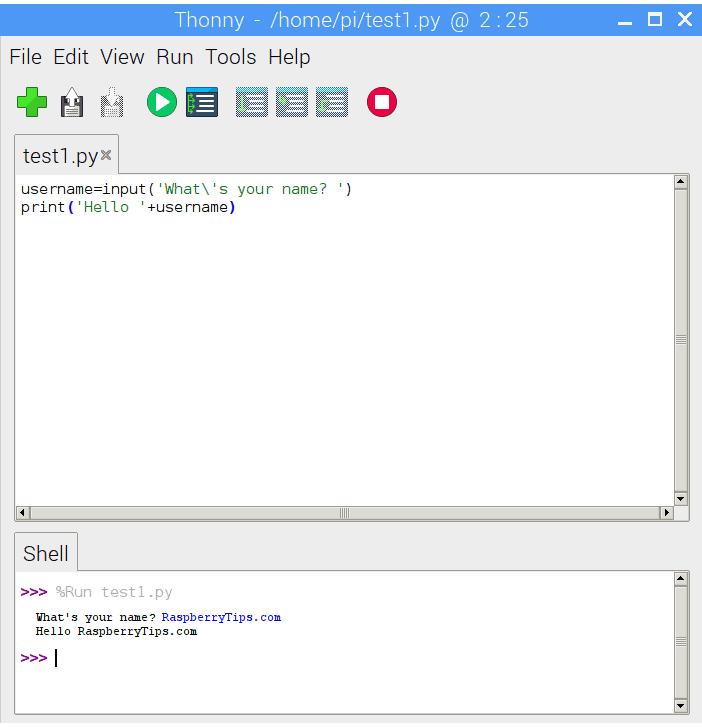Close the test1.py tab with its x

tap(106, 155)
